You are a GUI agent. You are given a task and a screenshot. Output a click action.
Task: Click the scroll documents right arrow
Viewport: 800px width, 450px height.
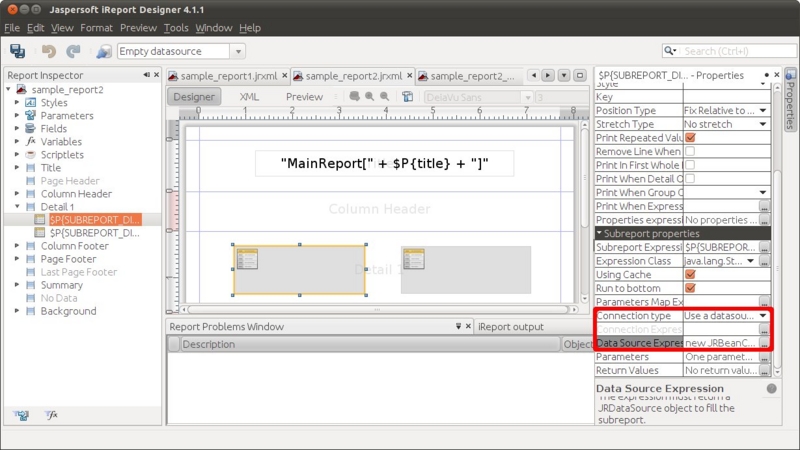click(548, 76)
